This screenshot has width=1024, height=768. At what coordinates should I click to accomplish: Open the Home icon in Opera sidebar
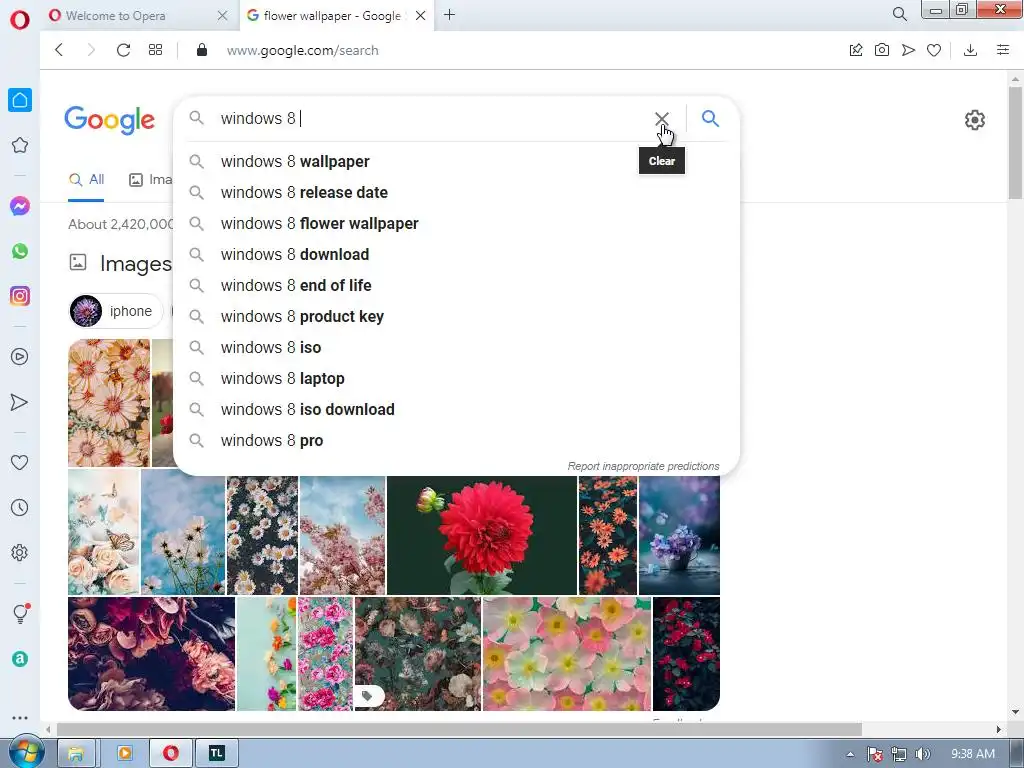[20, 100]
